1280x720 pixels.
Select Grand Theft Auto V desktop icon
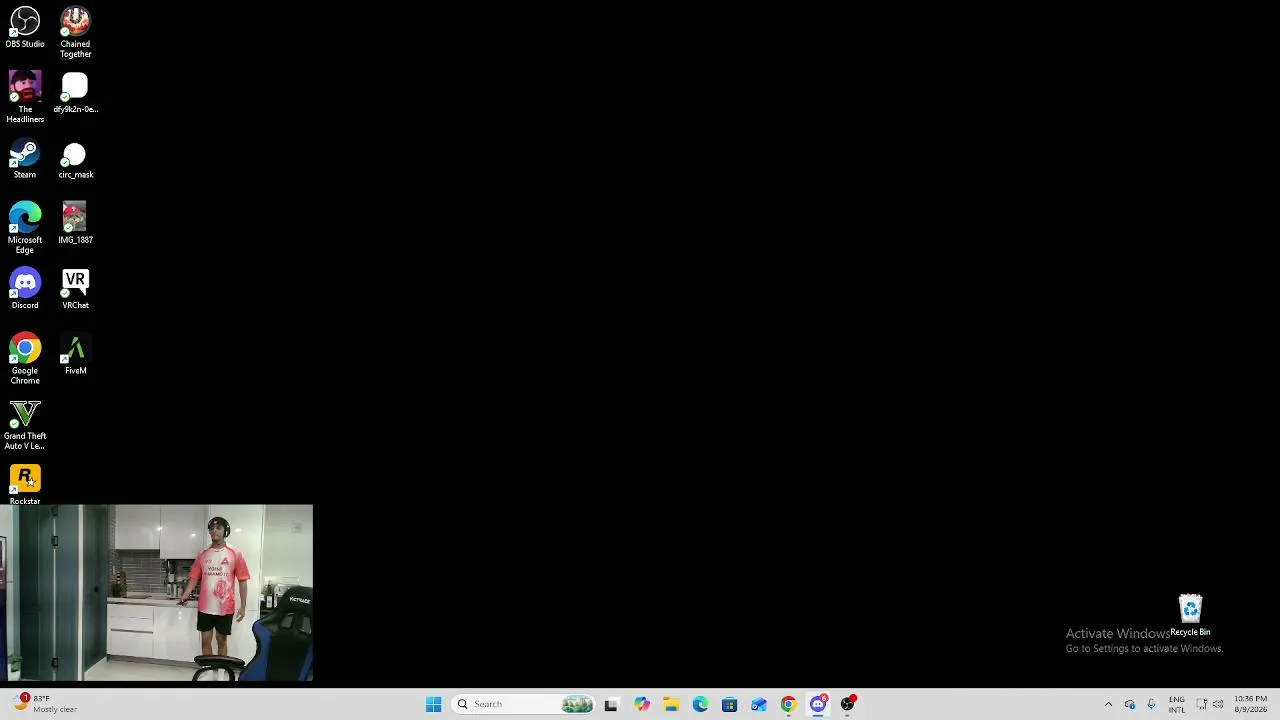[x=25, y=425]
